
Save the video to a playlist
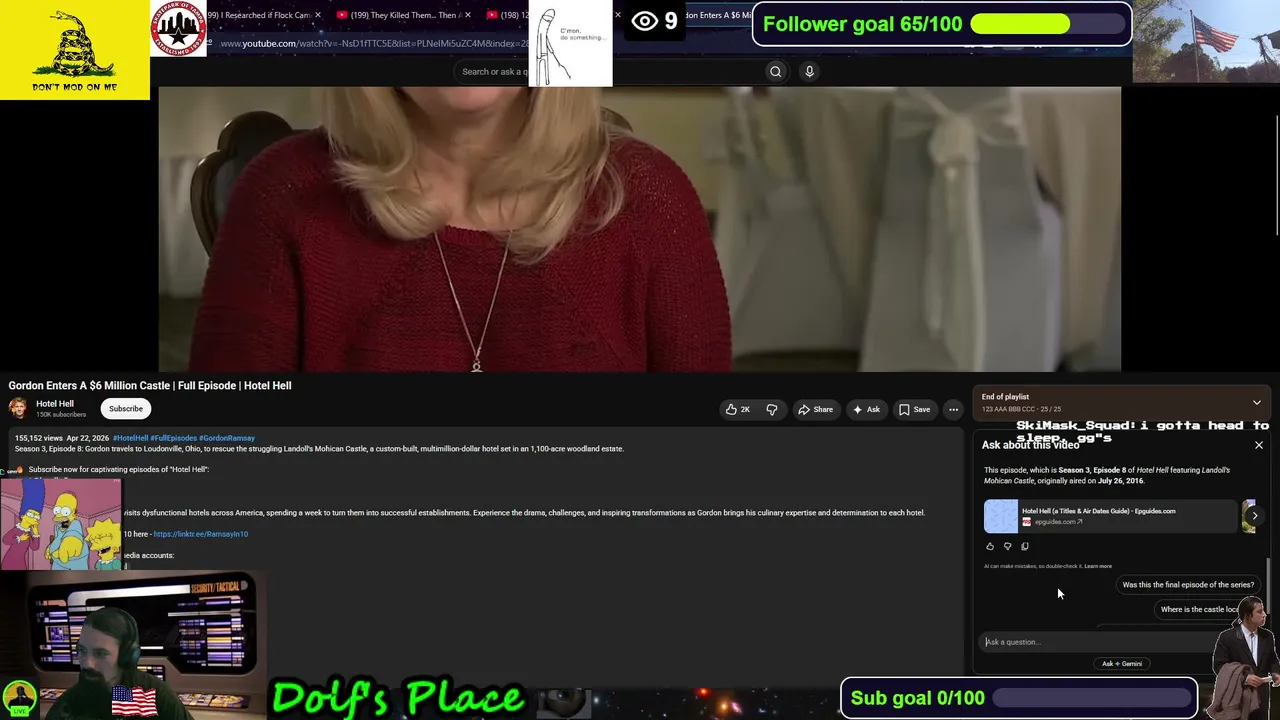pyautogui.click(x=914, y=409)
